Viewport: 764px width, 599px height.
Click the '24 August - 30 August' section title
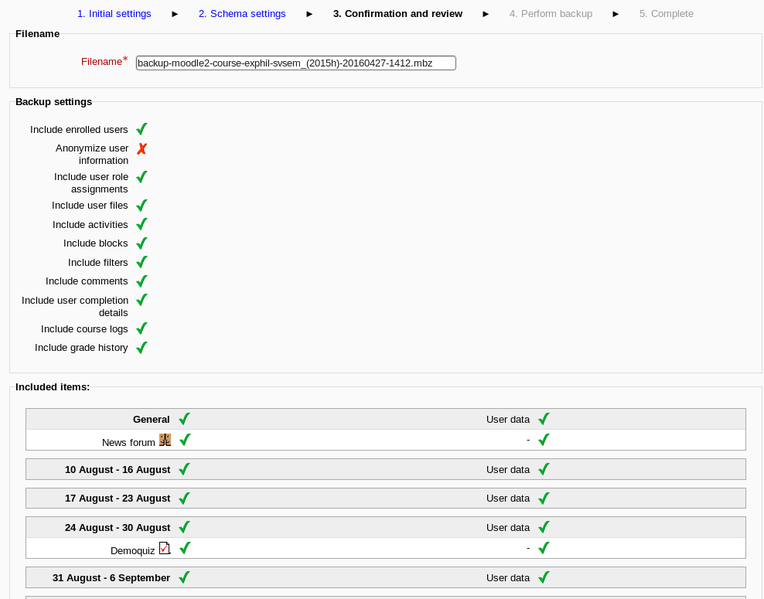117,527
